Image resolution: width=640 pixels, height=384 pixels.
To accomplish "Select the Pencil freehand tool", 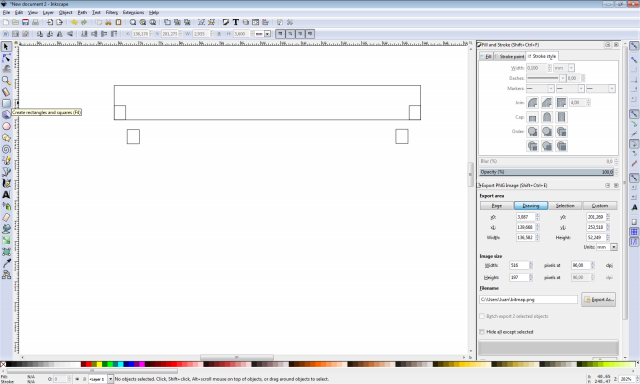I will 6,160.
